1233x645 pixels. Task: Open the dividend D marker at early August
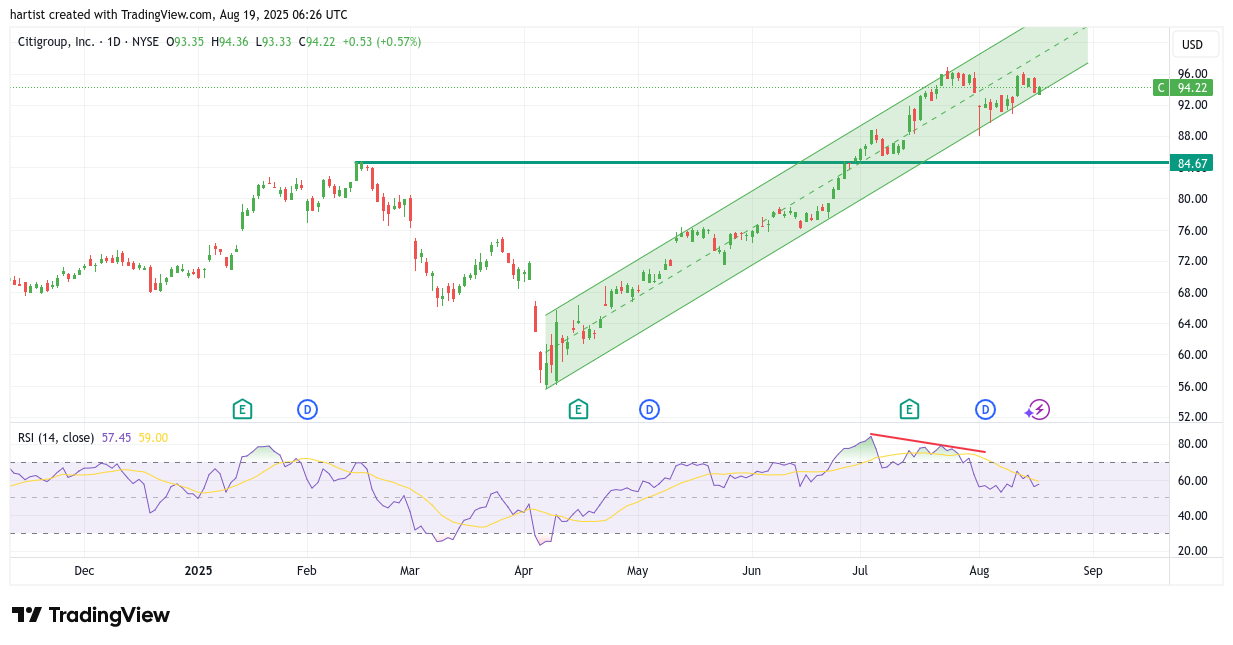click(986, 409)
